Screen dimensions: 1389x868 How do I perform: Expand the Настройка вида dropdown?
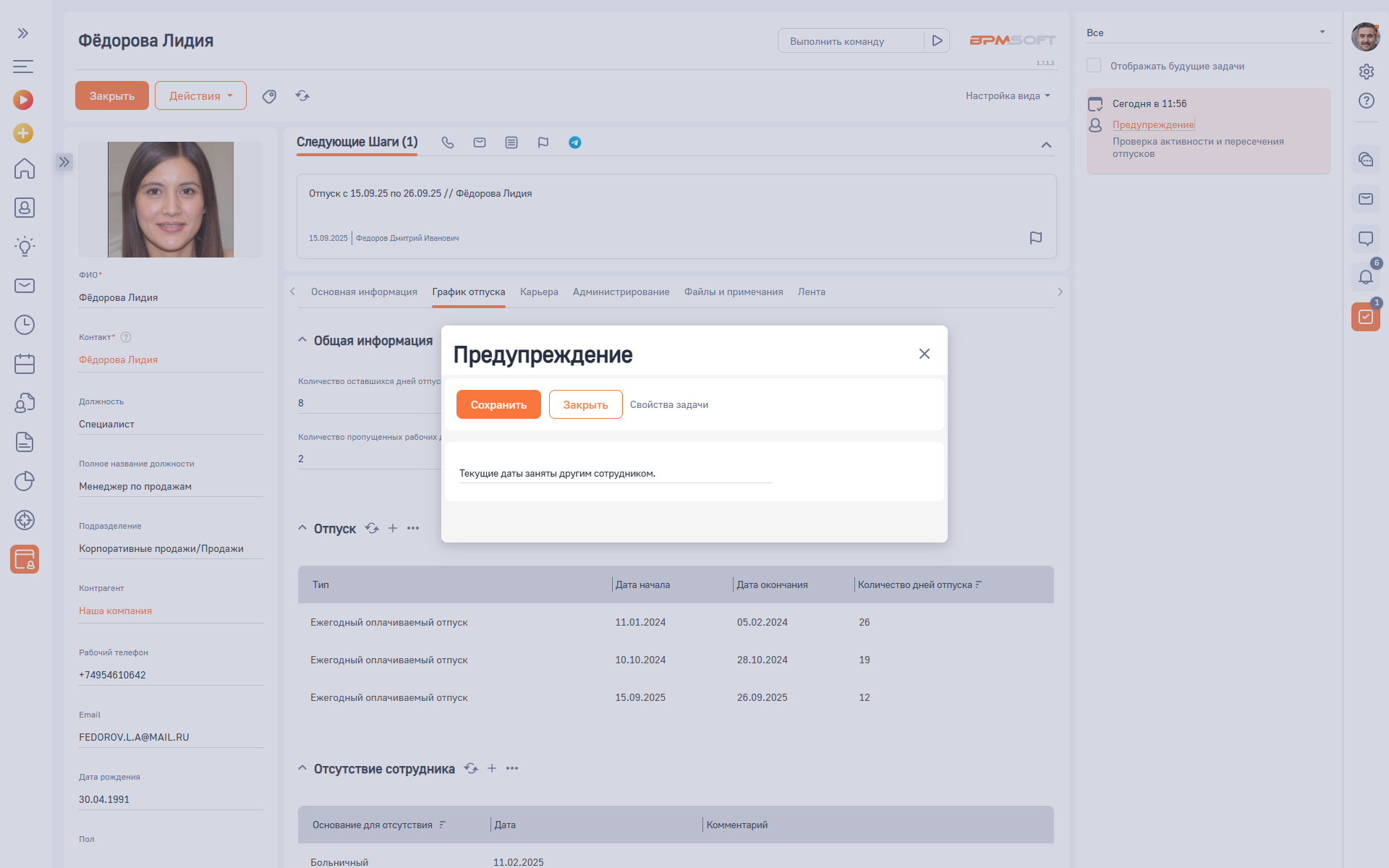[x=1008, y=96]
